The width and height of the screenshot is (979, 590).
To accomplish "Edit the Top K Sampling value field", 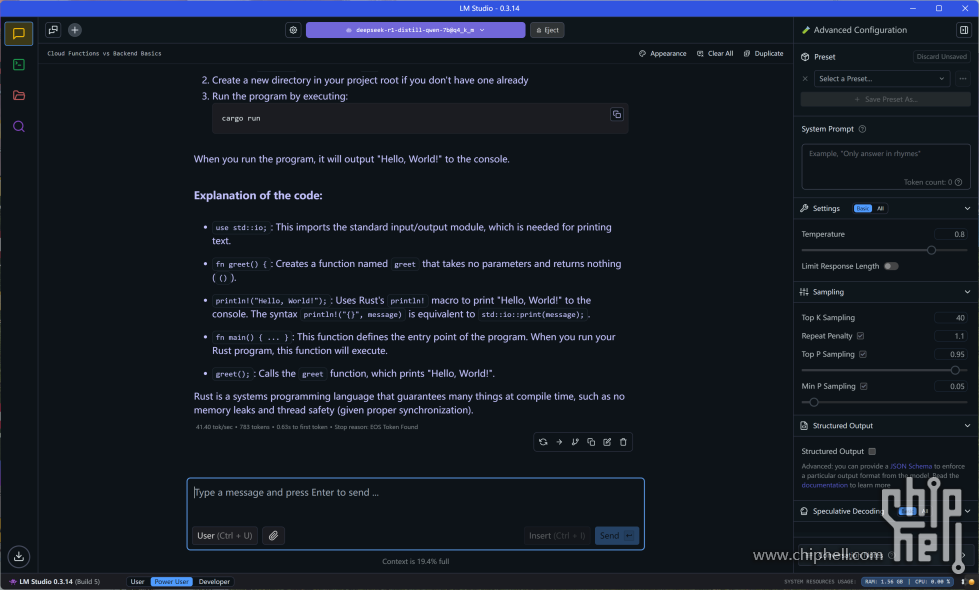I will pyautogui.click(x=951, y=318).
